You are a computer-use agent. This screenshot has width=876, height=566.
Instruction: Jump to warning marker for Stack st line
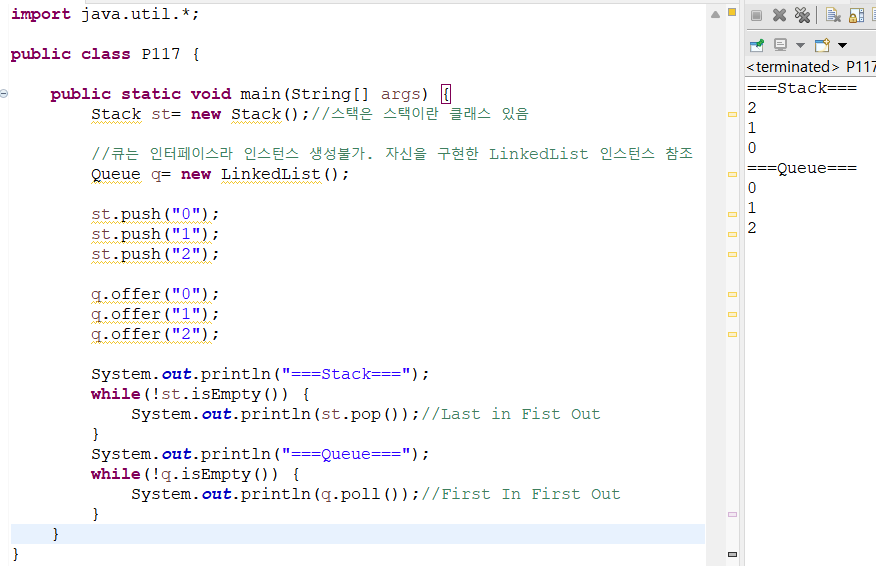click(x=732, y=114)
